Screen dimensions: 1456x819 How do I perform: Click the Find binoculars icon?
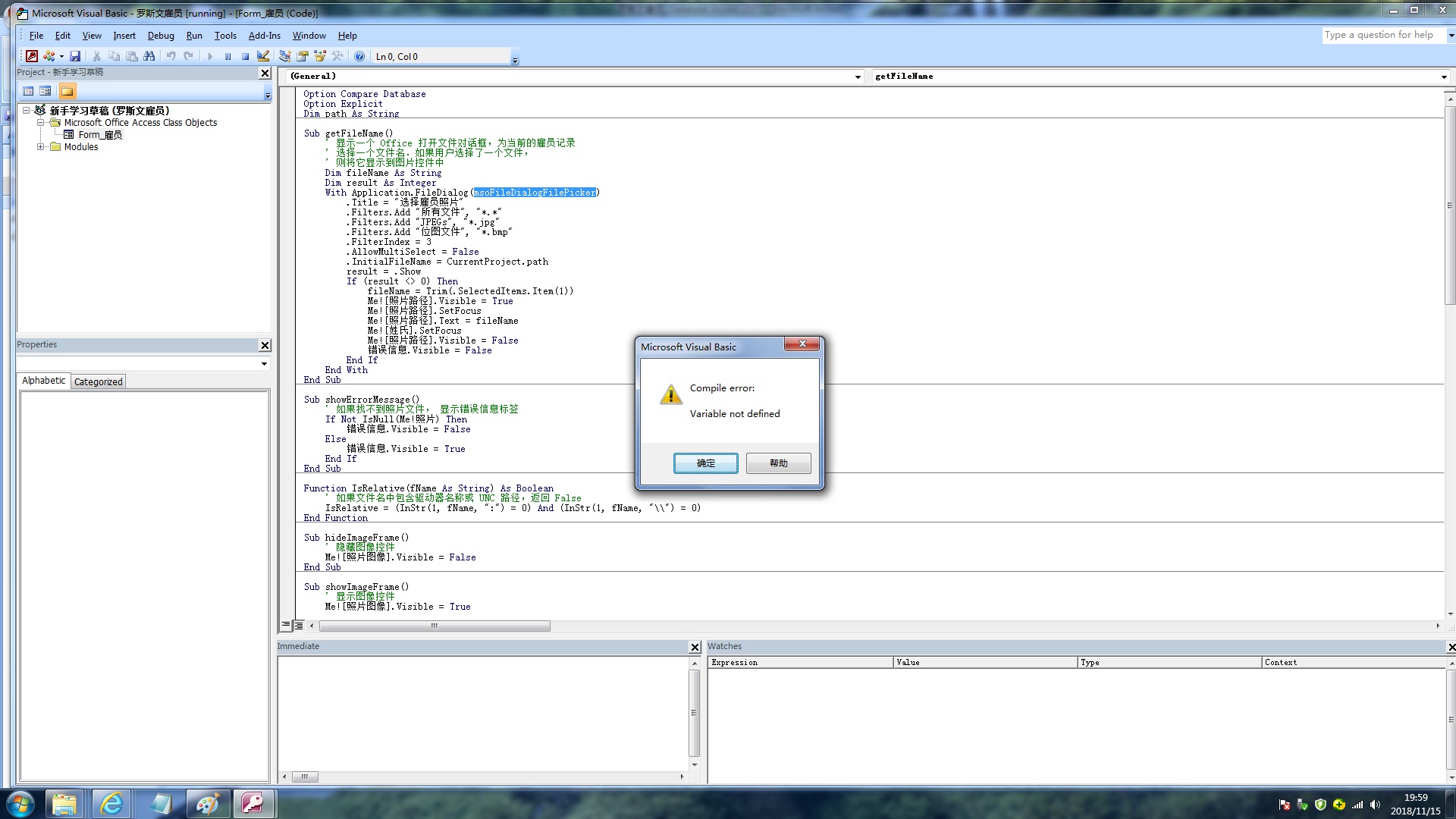pyautogui.click(x=149, y=56)
